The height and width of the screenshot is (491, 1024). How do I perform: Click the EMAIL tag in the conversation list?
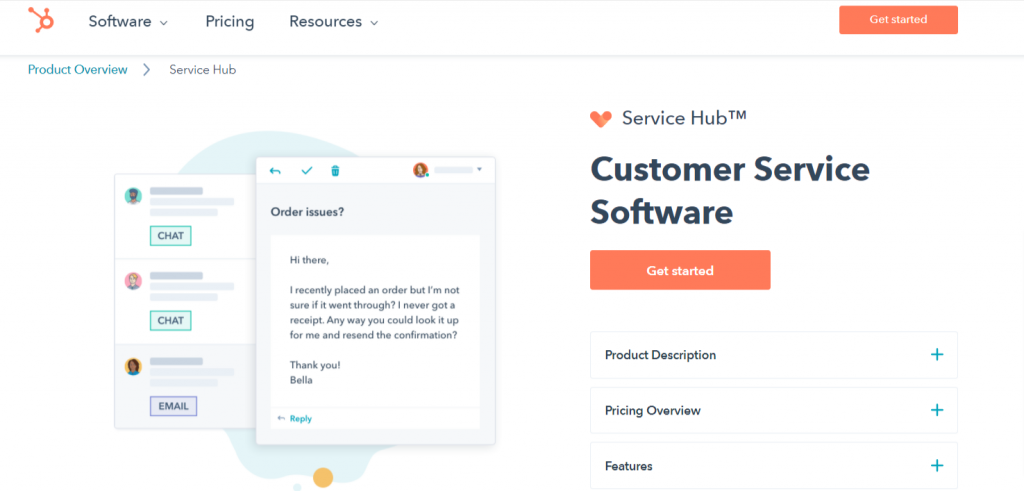coord(173,406)
